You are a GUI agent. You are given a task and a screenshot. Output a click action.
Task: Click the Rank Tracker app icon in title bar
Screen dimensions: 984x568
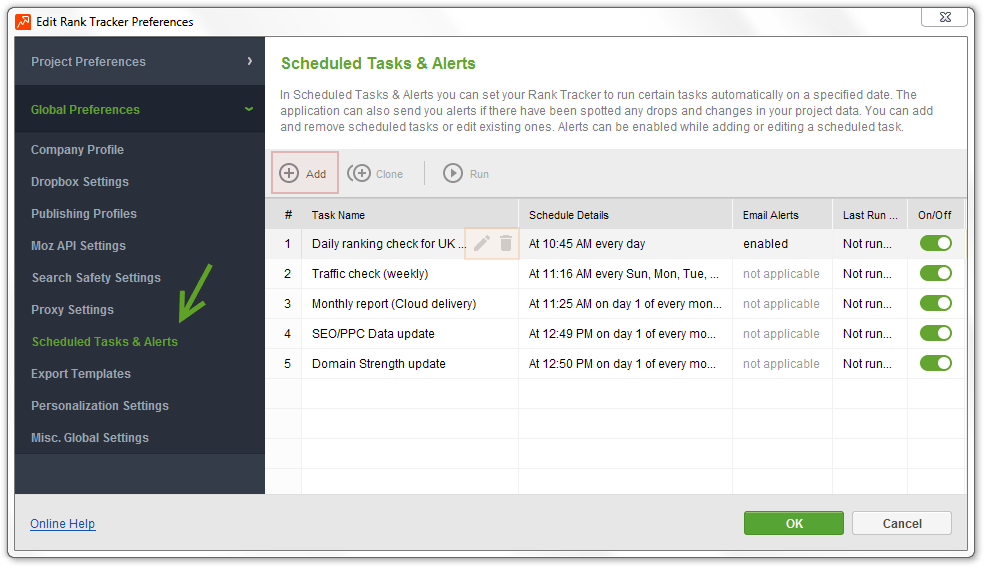point(23,21)
